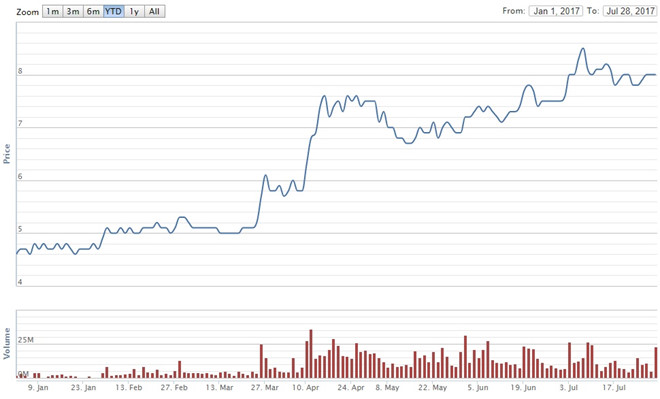Click the 19. Jun date label
Image resolution: width=660 pixels, height=399 pixels.
coord(523,388)
